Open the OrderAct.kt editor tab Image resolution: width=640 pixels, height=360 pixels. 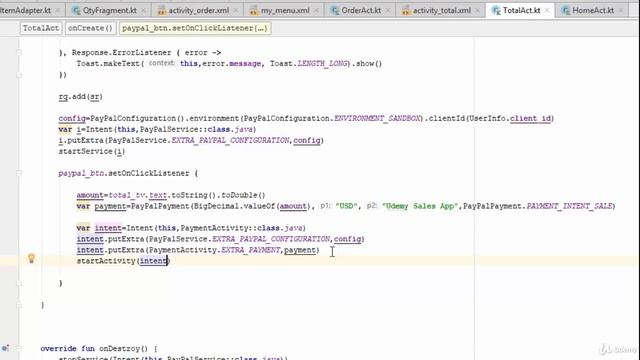(x=361, y=11)
